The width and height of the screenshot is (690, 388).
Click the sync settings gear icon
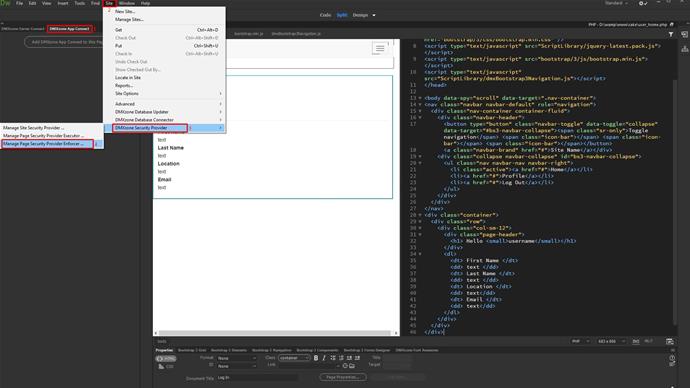point(643,3)
